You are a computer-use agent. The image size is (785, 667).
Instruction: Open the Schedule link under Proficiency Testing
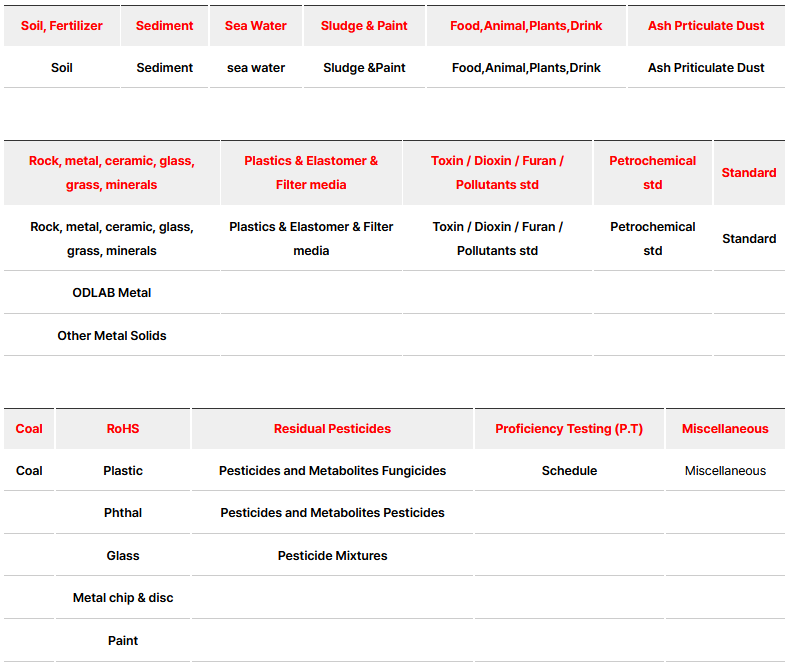pos(569,471)
